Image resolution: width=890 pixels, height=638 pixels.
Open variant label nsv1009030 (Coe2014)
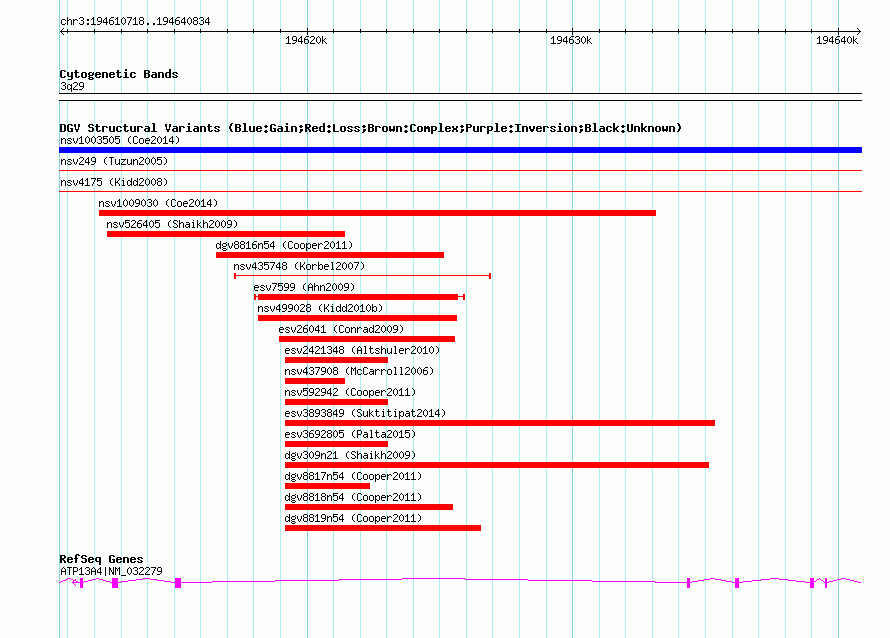158,203
